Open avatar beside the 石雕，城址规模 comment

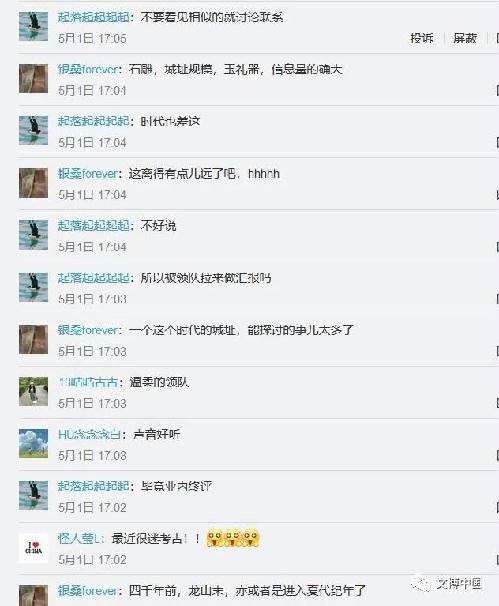coord(34,79)
